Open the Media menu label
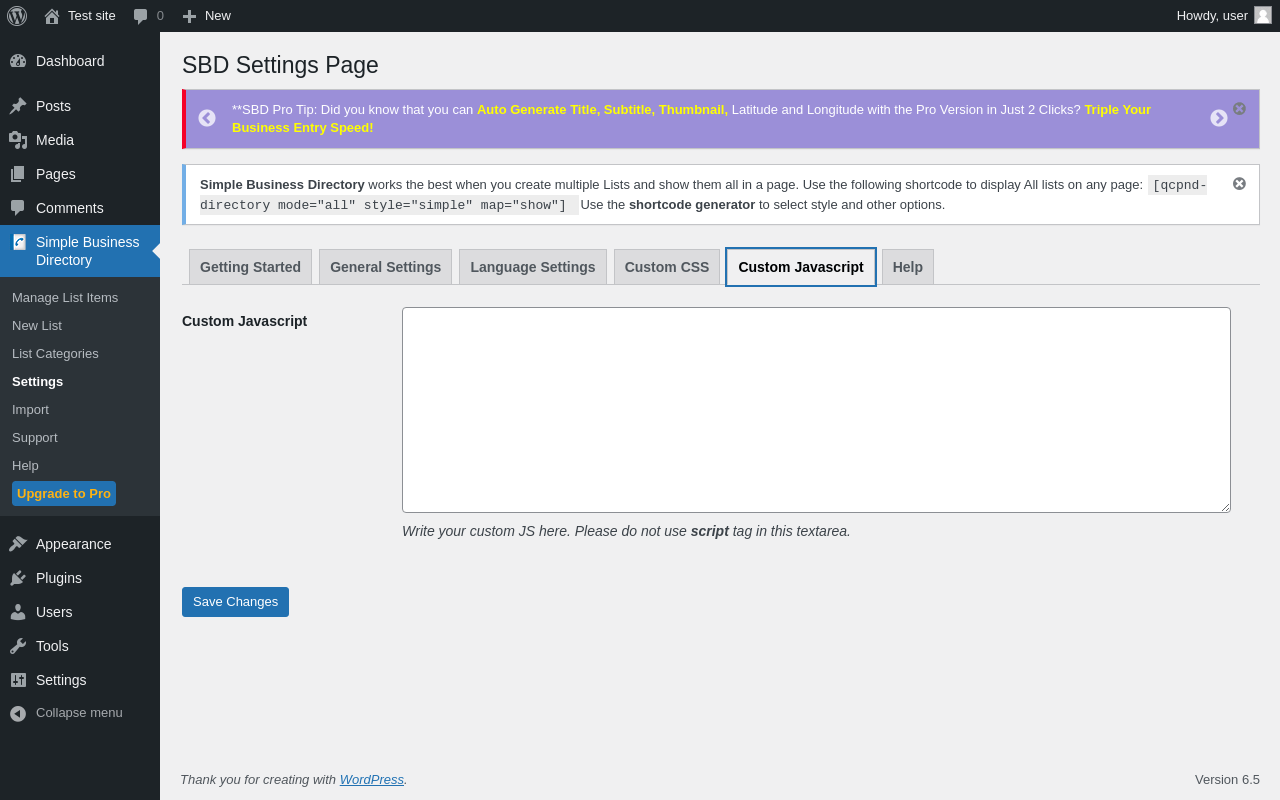The image size is (1280, 800). coord(55,140)
